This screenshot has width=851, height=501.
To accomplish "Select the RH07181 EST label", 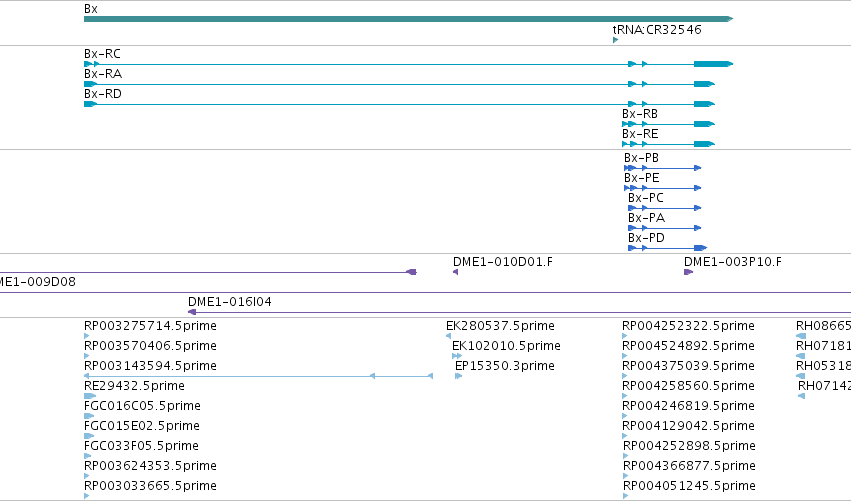I will point(823,346).
